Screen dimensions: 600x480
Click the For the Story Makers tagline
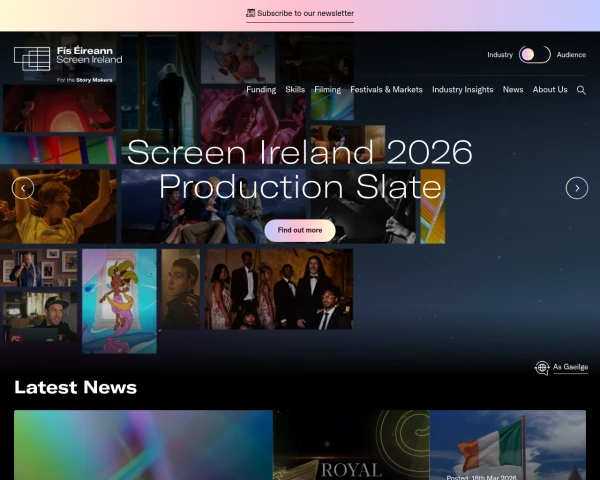click(x=85, y=80)
